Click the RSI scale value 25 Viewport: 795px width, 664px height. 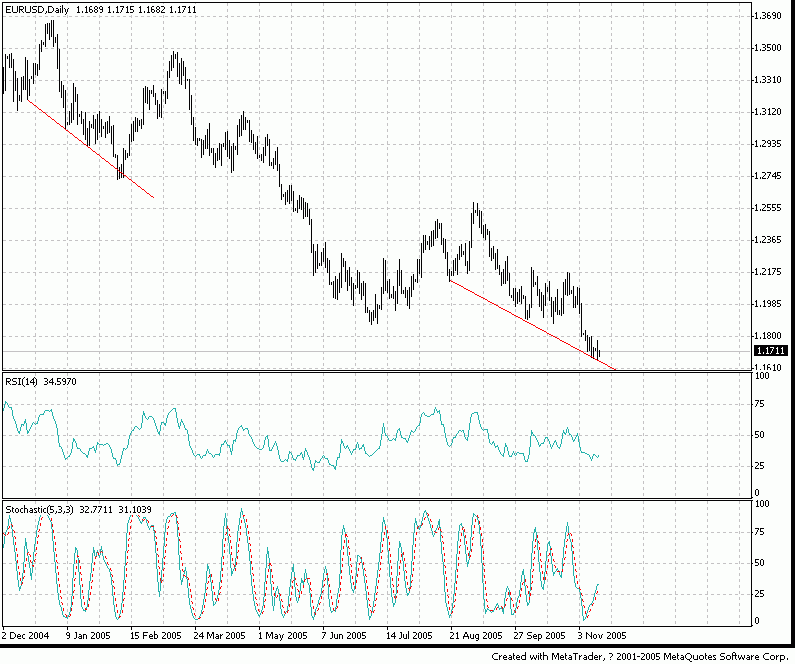(760, 466)
